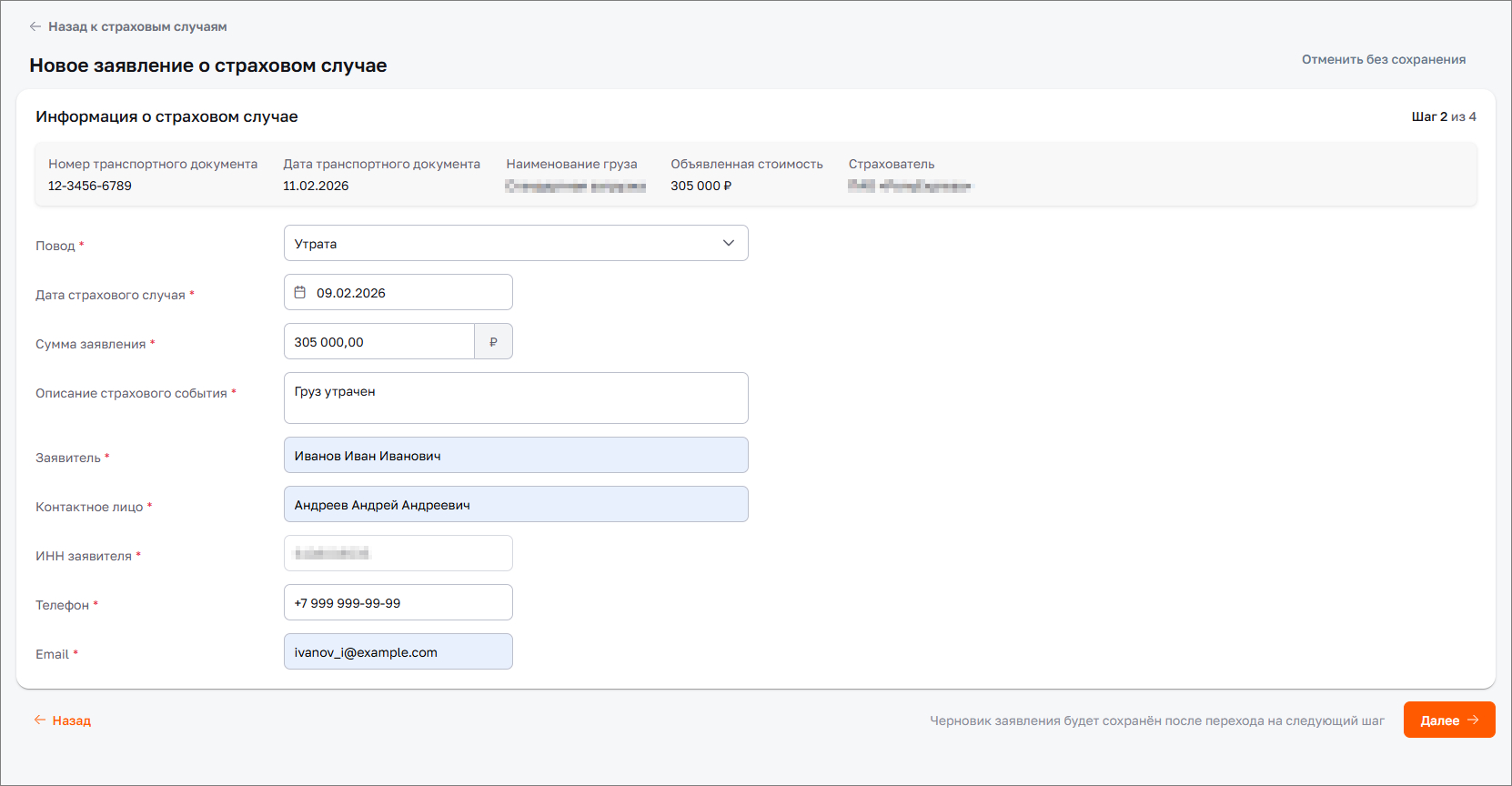Click the Телефон input field
This screenshot has height=786, width=1512.
point(398,603)
